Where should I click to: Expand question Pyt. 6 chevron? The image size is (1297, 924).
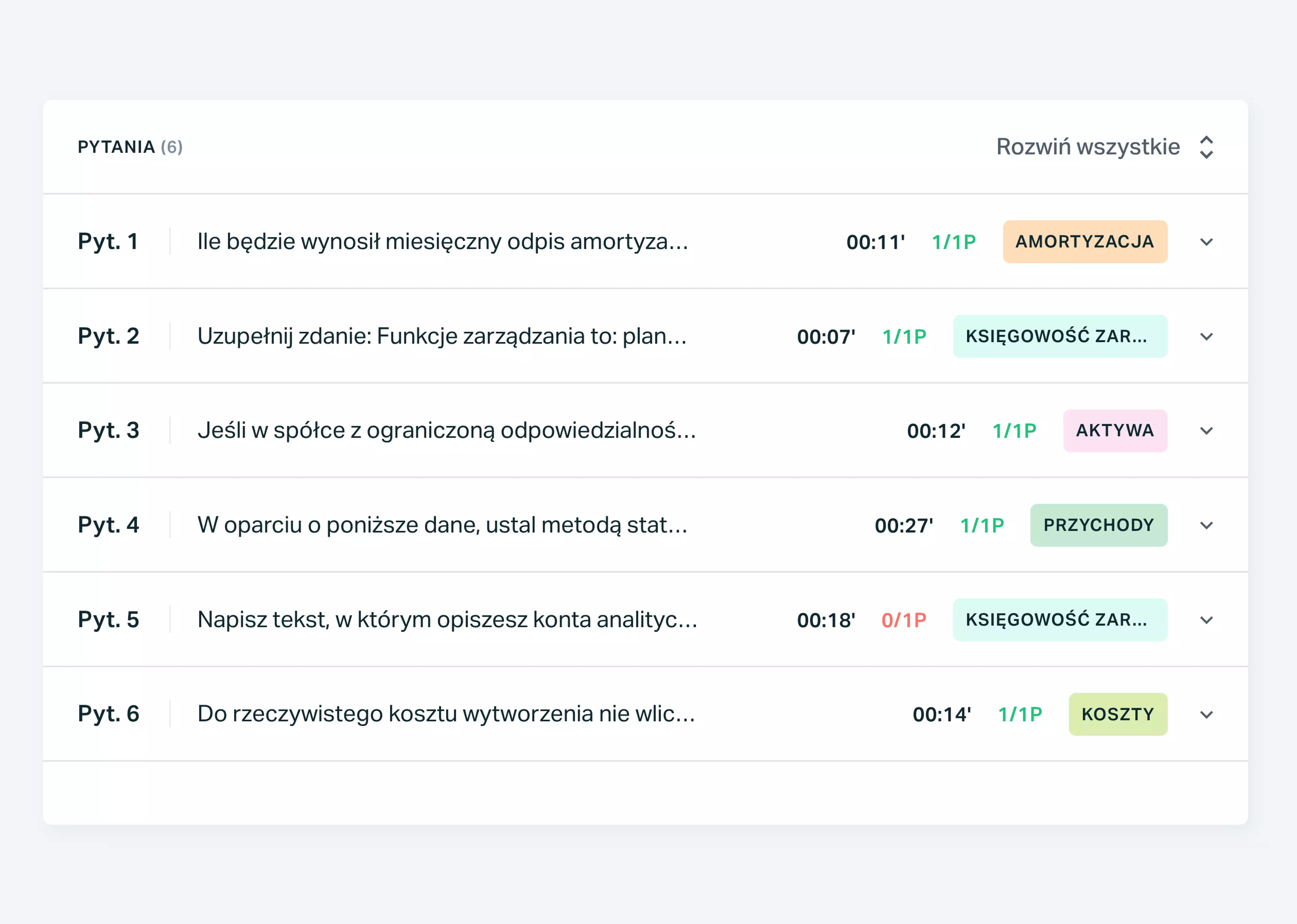tap(1206, 714)
